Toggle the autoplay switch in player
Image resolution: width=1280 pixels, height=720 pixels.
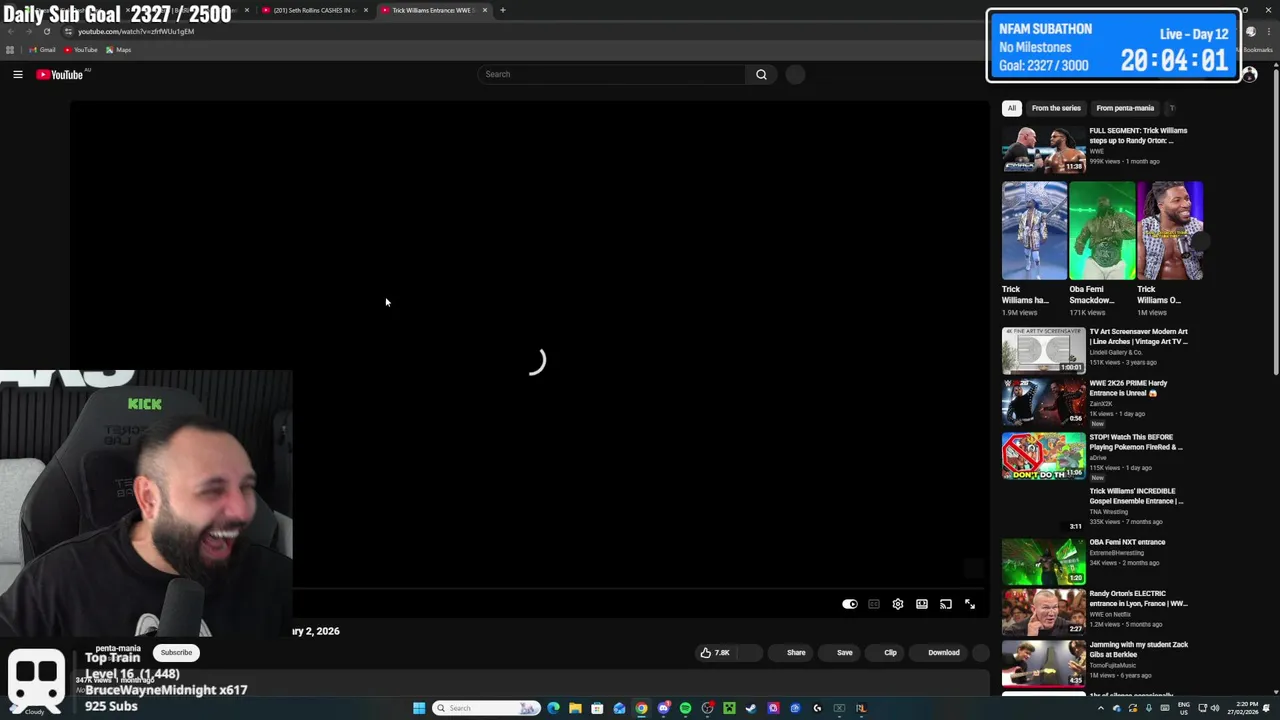[x=849, y=604]
